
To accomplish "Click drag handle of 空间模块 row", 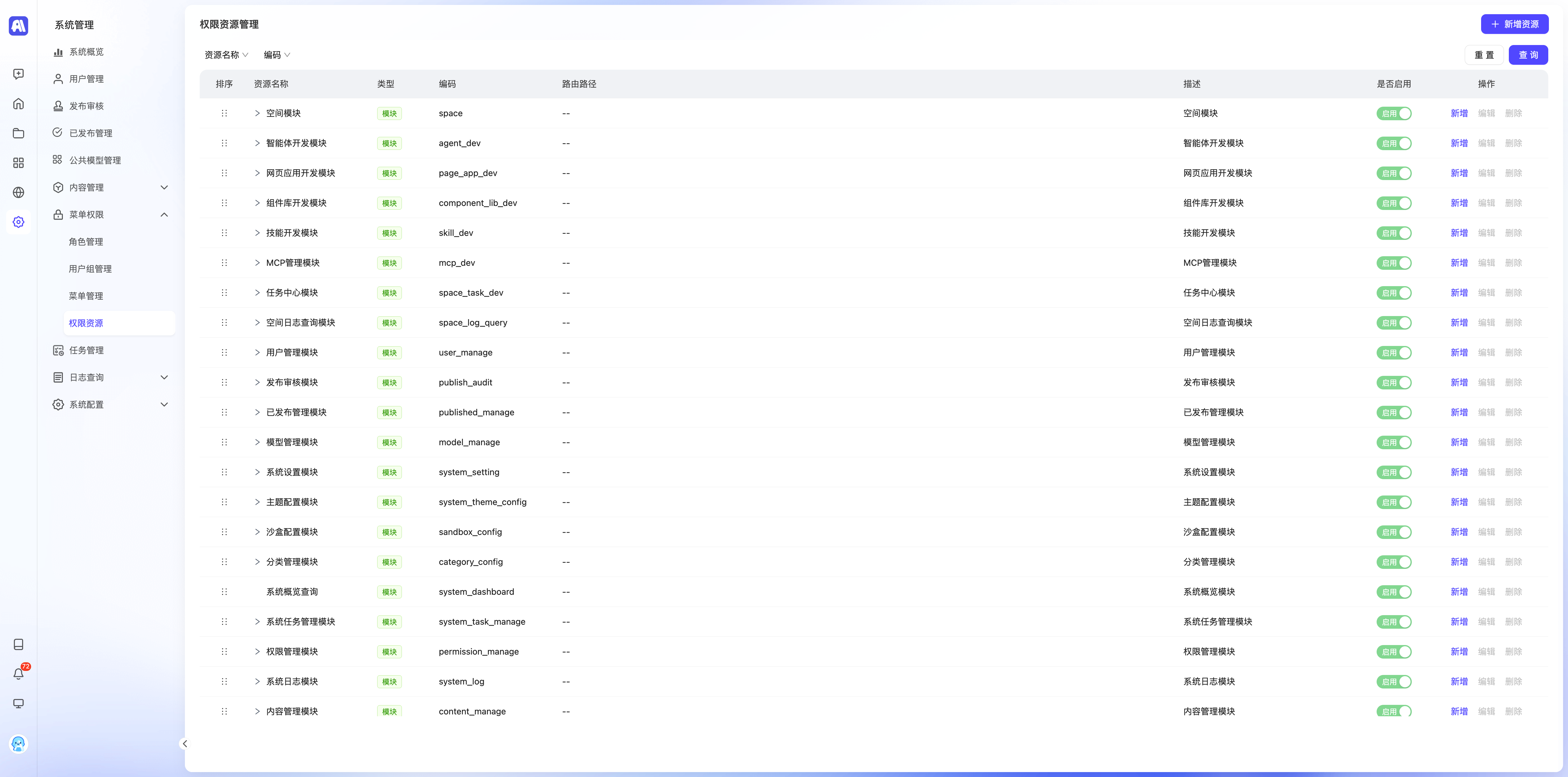I will tap(224, 113).
